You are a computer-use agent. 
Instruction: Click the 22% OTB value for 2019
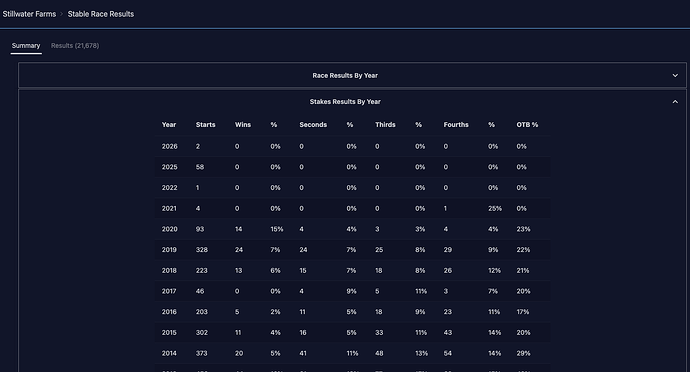[523, 250]
